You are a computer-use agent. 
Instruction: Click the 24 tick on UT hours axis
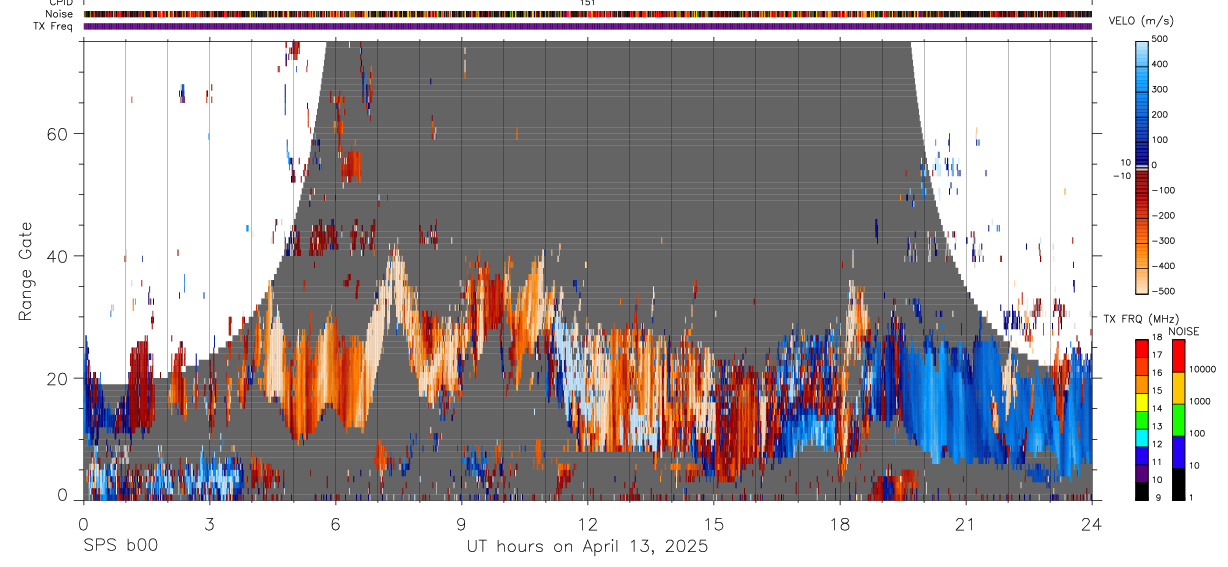[x=1091, y=525]
